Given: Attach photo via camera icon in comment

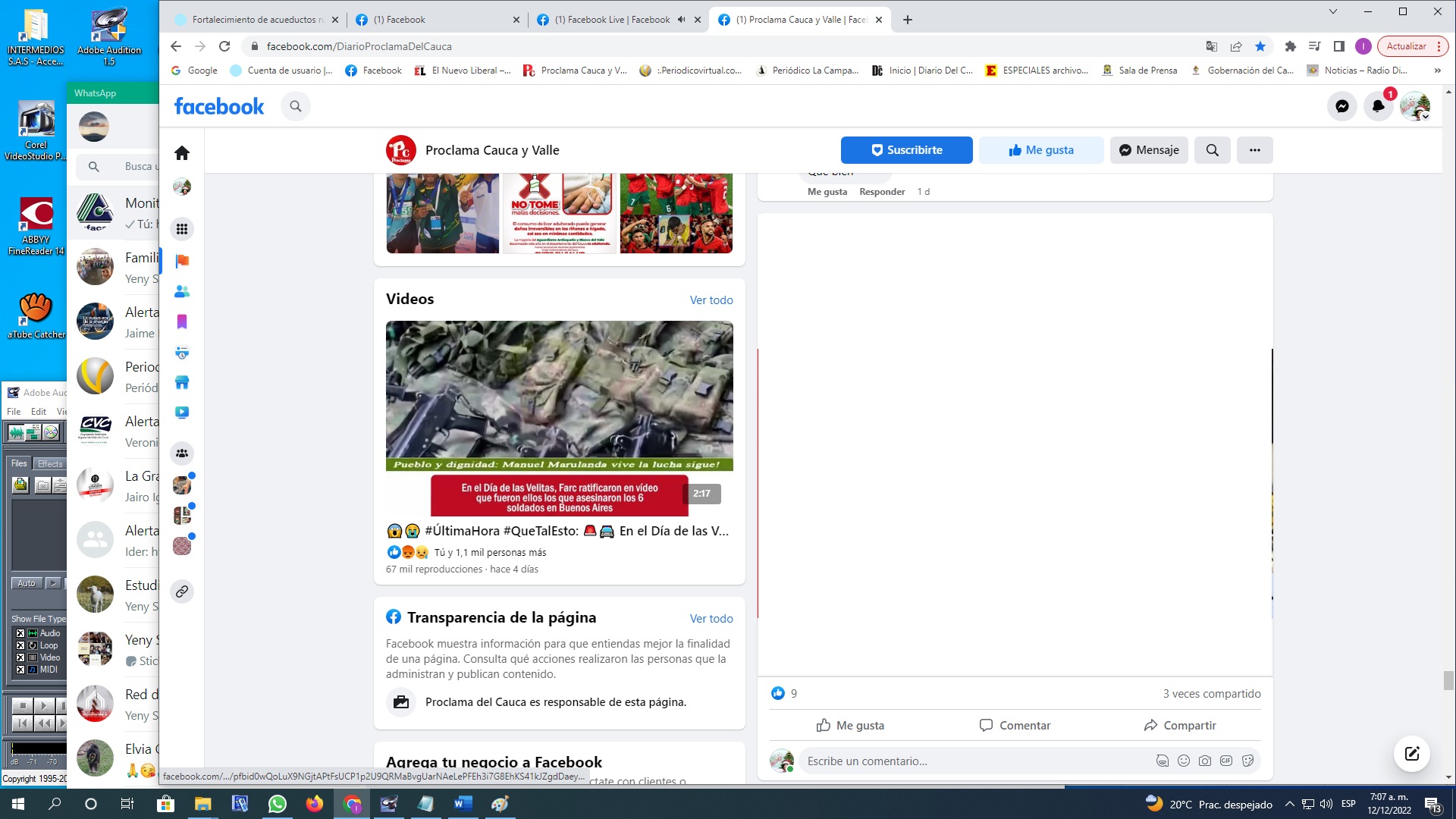Looking at the screenshot, I should tap(1205, 761).
